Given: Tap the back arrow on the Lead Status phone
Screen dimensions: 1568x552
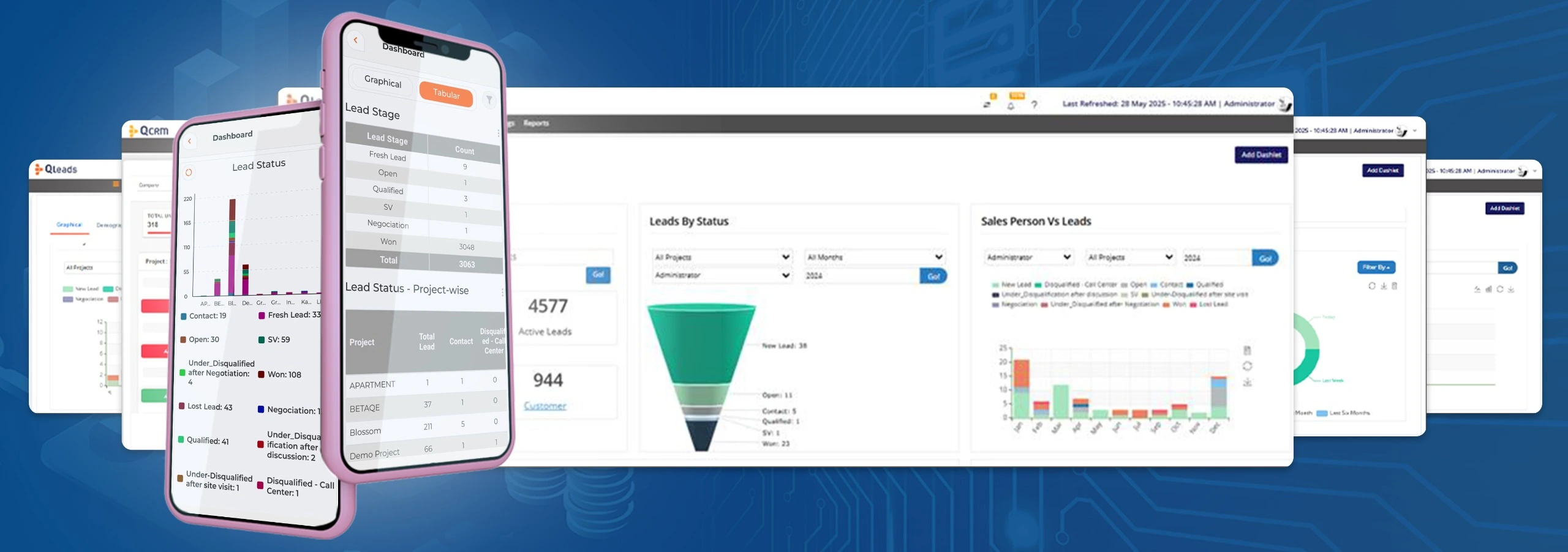Looking at the screenshot, I should point(190,141).
